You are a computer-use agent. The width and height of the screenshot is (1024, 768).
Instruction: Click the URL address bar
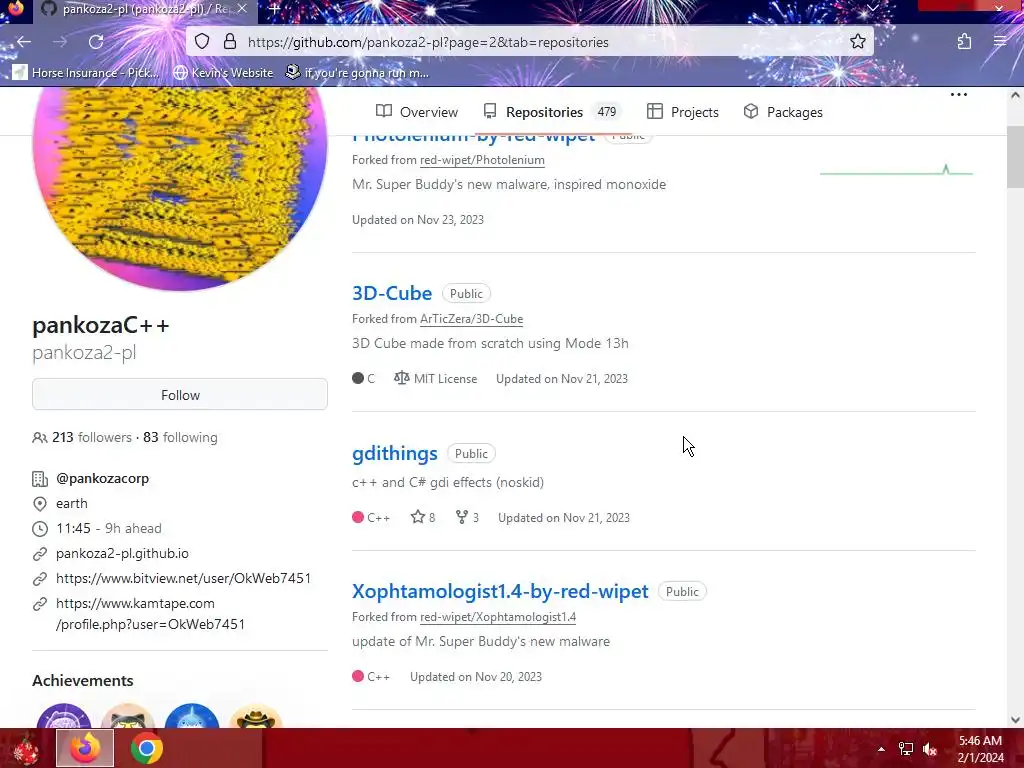[x=529, y=42]
